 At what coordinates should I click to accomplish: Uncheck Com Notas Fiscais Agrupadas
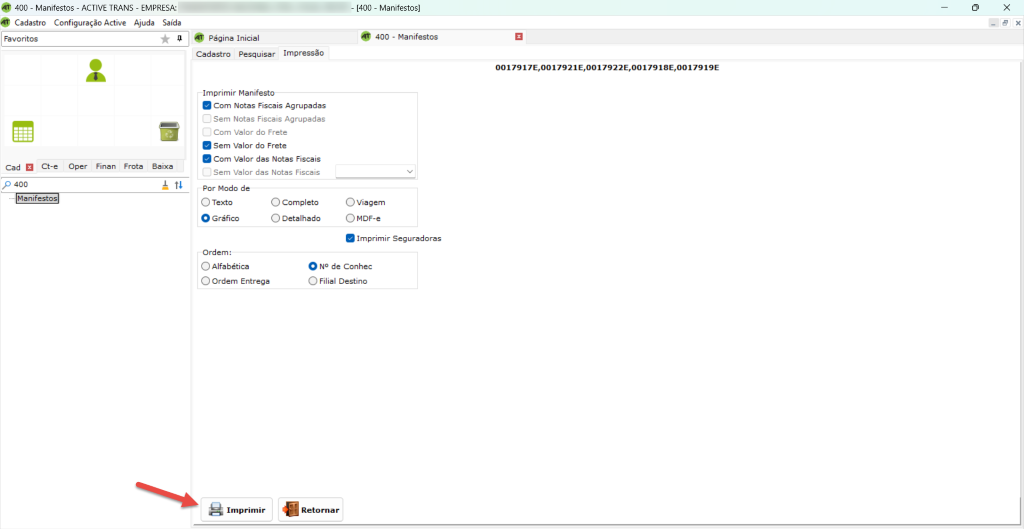(x=207, y=105)
